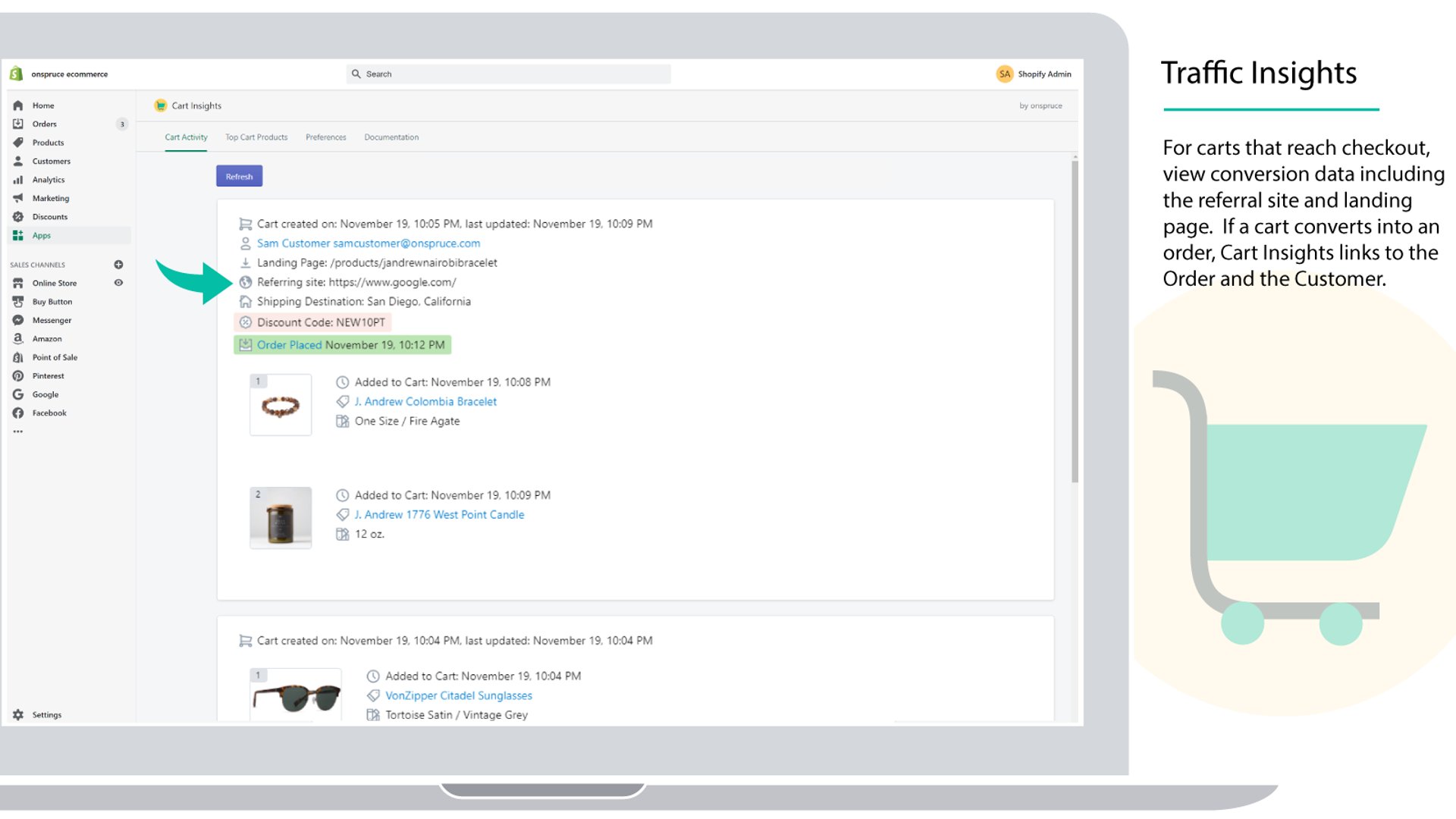The width and height of the screenshot is (1456, 819).
Task: Focus the Search input field
Action: coord(509,74)
